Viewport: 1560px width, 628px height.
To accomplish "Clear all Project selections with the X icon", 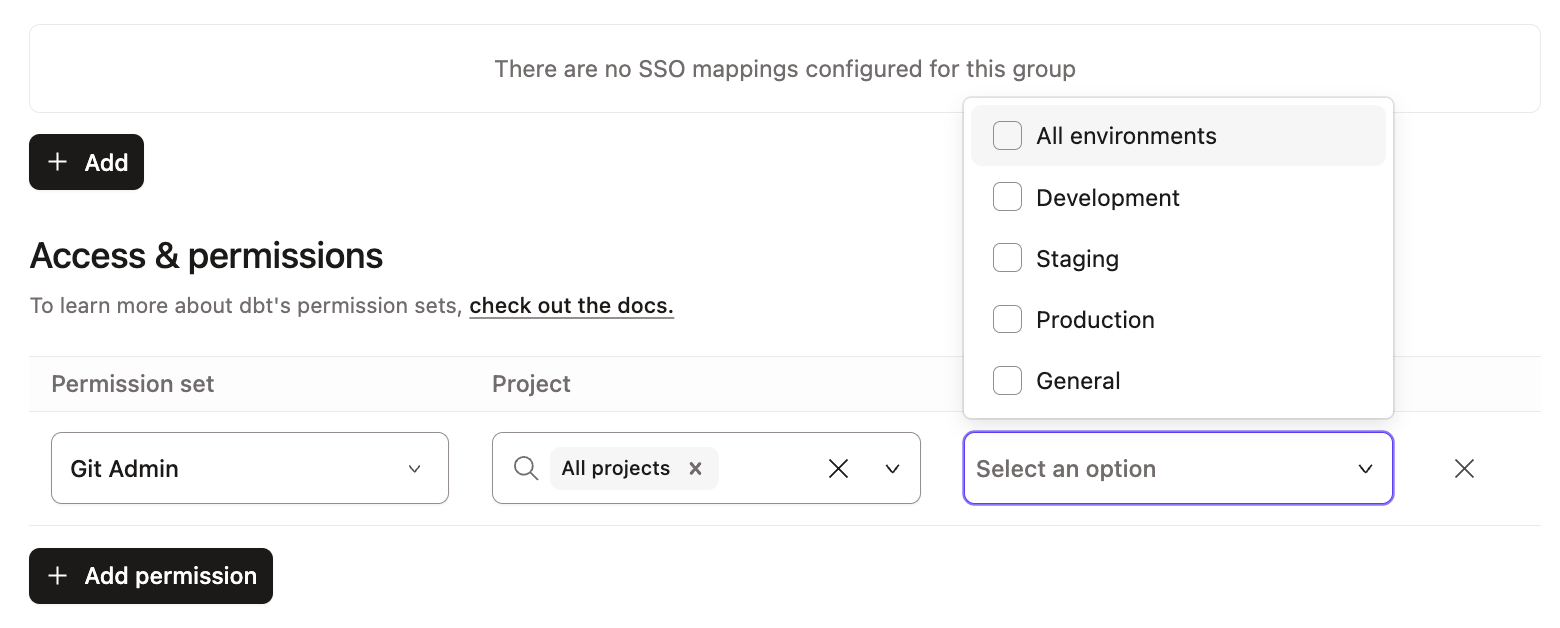I will click(838, 468).
